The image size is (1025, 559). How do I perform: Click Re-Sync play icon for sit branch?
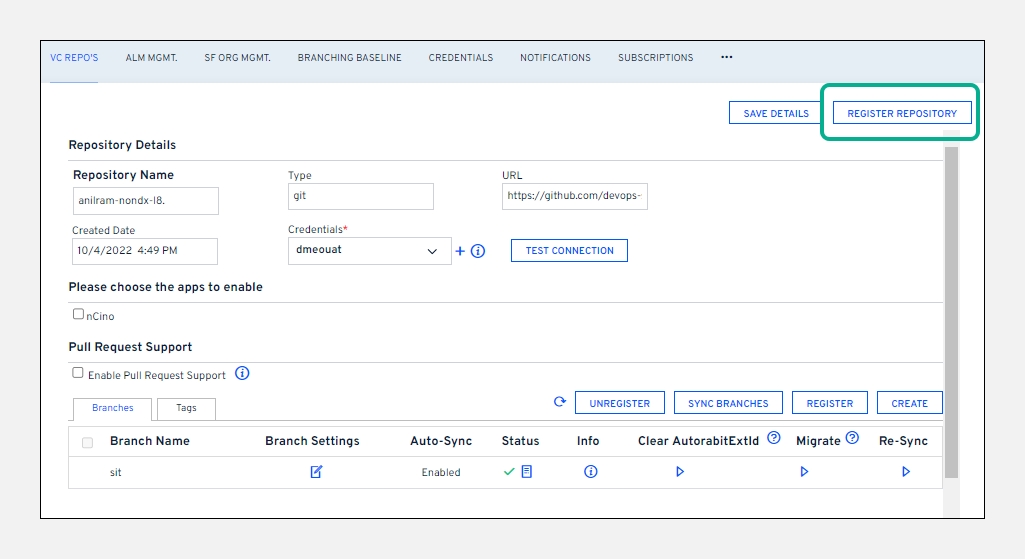point(906,472)
